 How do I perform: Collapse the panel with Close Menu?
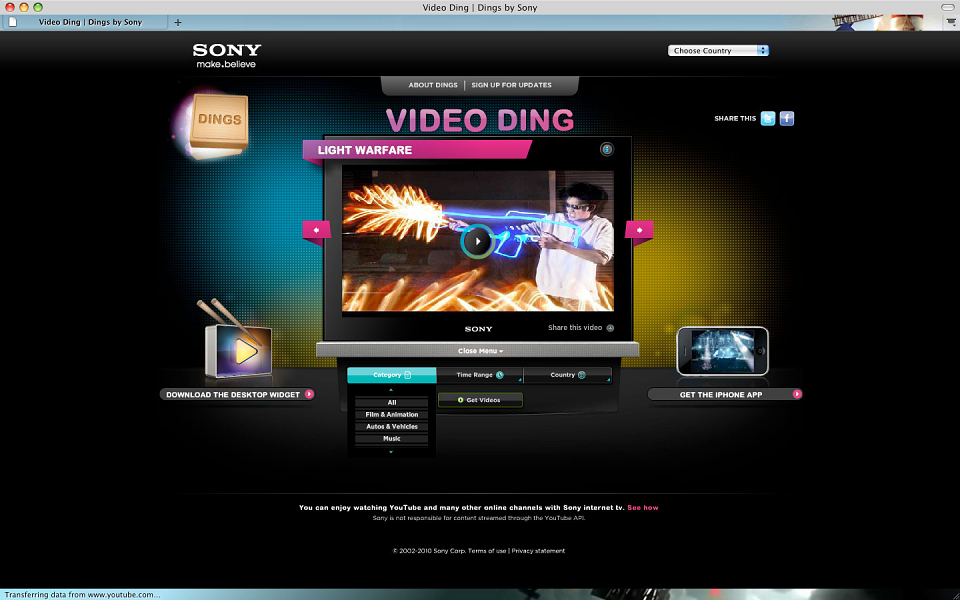(480, 351)
